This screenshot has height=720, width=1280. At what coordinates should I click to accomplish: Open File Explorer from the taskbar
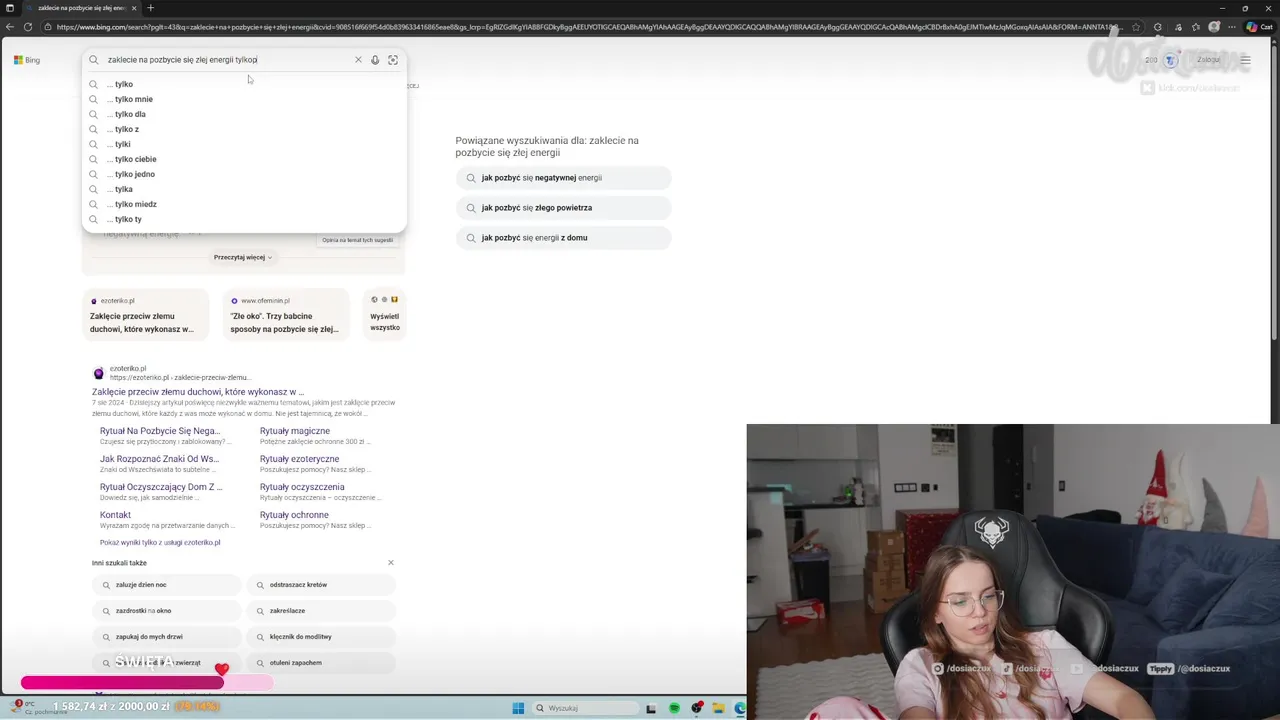718,708
